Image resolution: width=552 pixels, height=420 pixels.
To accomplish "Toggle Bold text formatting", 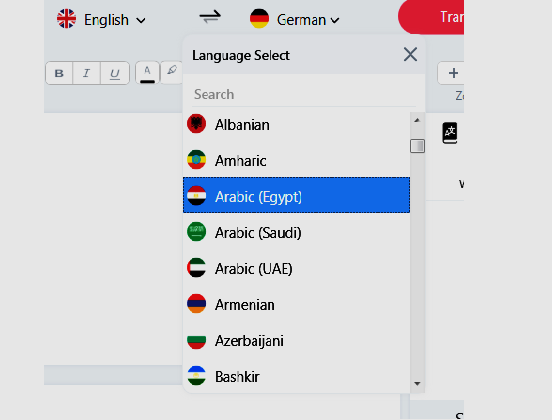I will click(59, 73).
